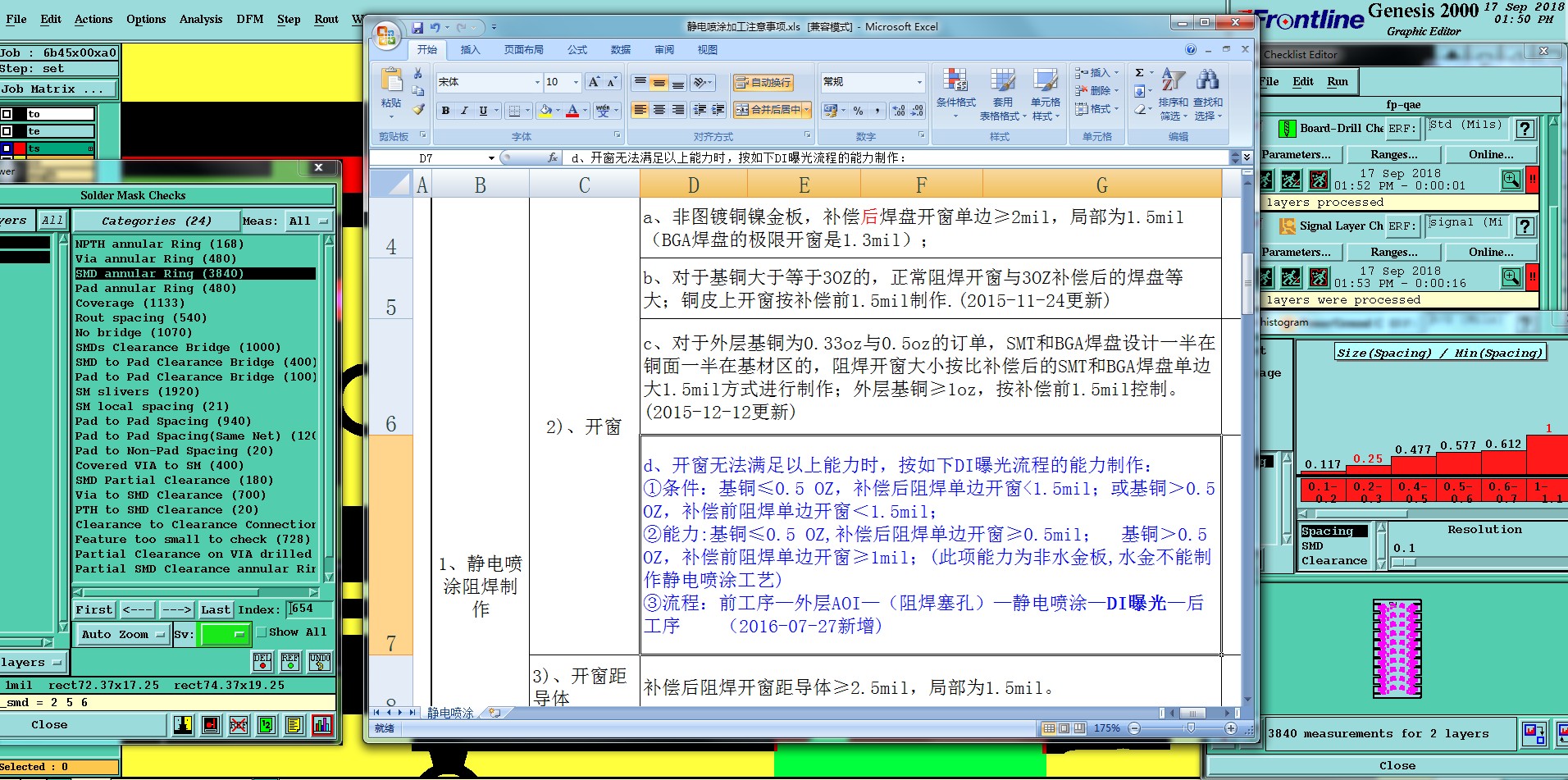Apply Italic formatting in Excel
Viewport: 1568px width, 780px height.
coord(464,111)
